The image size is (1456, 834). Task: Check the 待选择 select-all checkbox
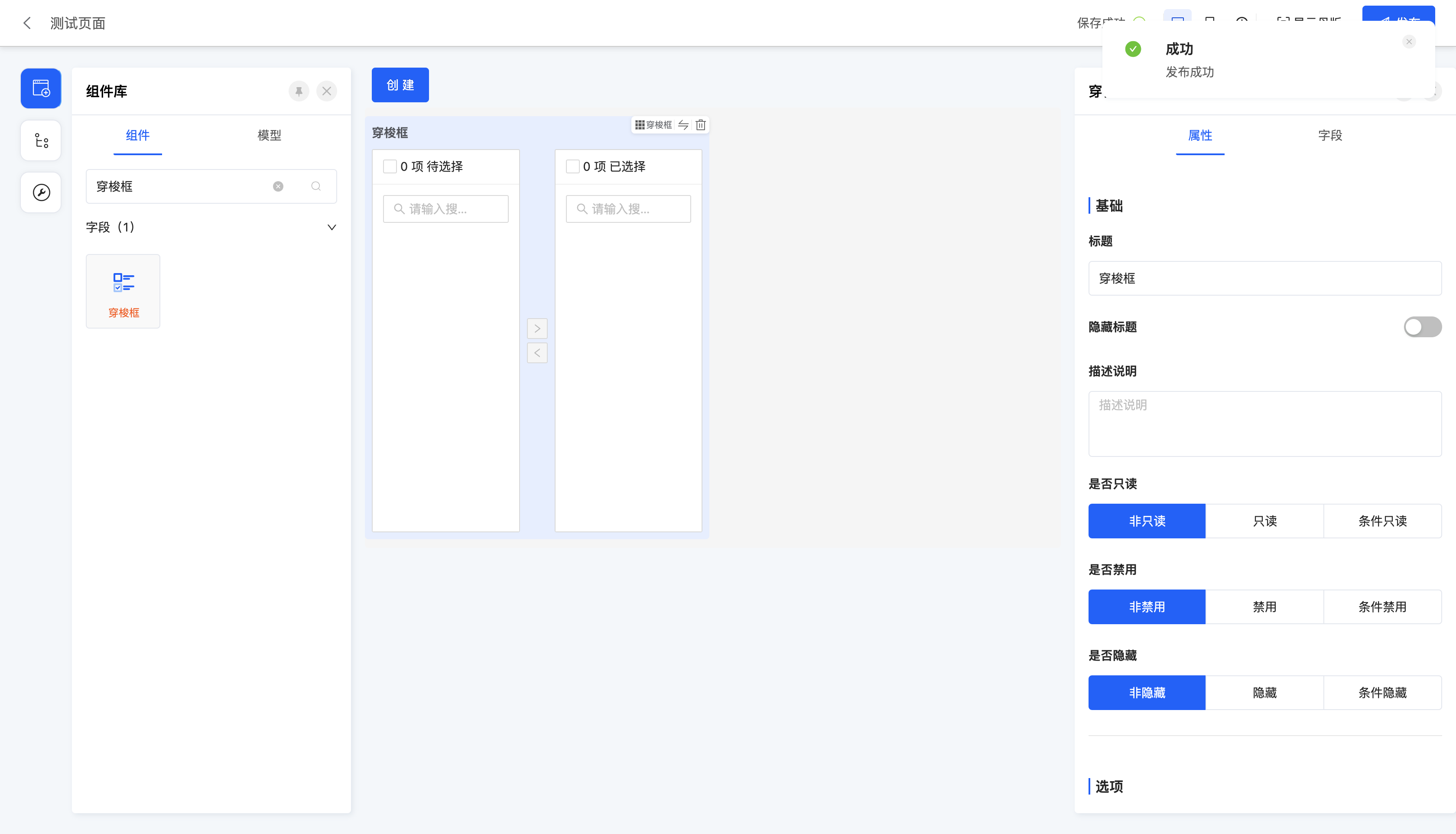(x=390, y=167)
